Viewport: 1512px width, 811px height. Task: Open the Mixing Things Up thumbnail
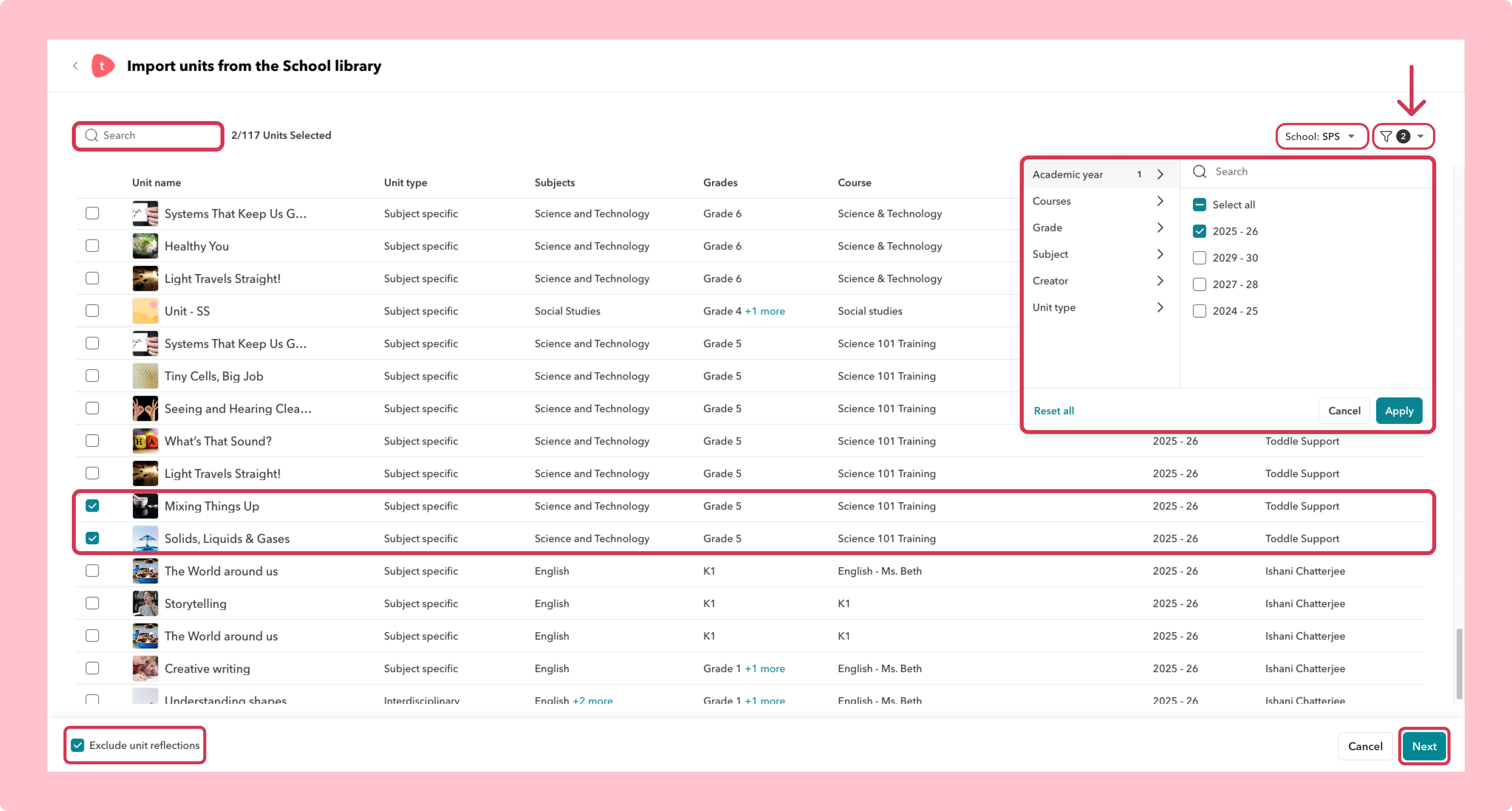(x=145, y=506)
